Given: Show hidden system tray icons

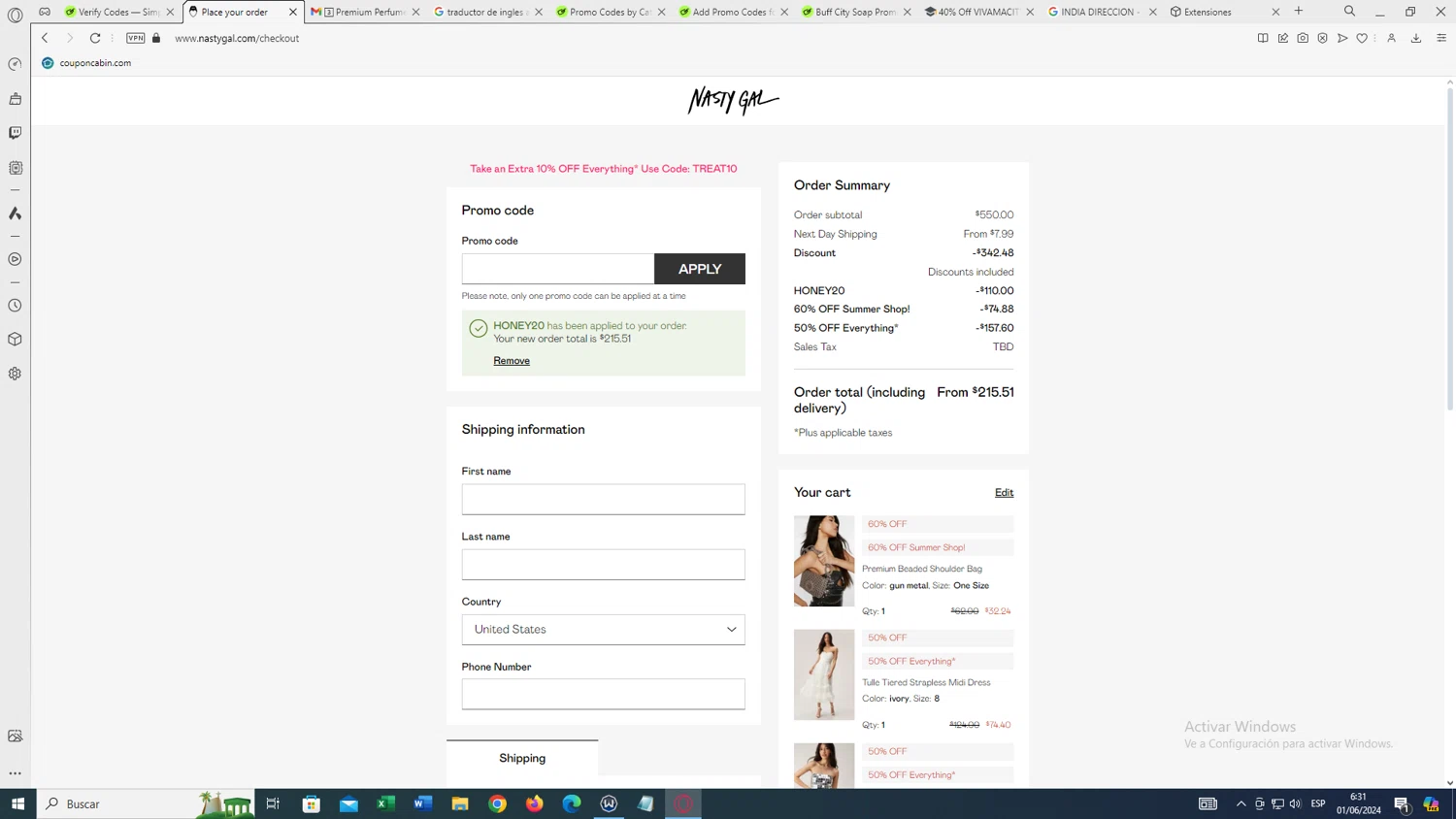Looking at the screenshot, I should (x=1241, y=803).
